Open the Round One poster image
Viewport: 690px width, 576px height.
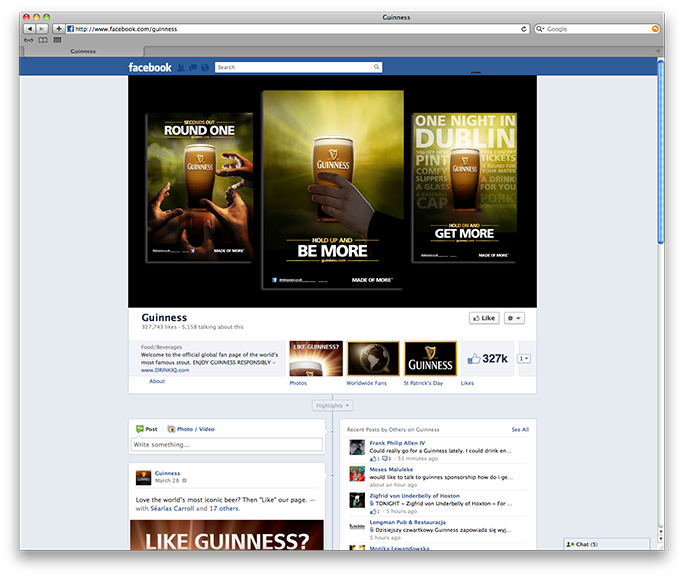click(199, 188)
